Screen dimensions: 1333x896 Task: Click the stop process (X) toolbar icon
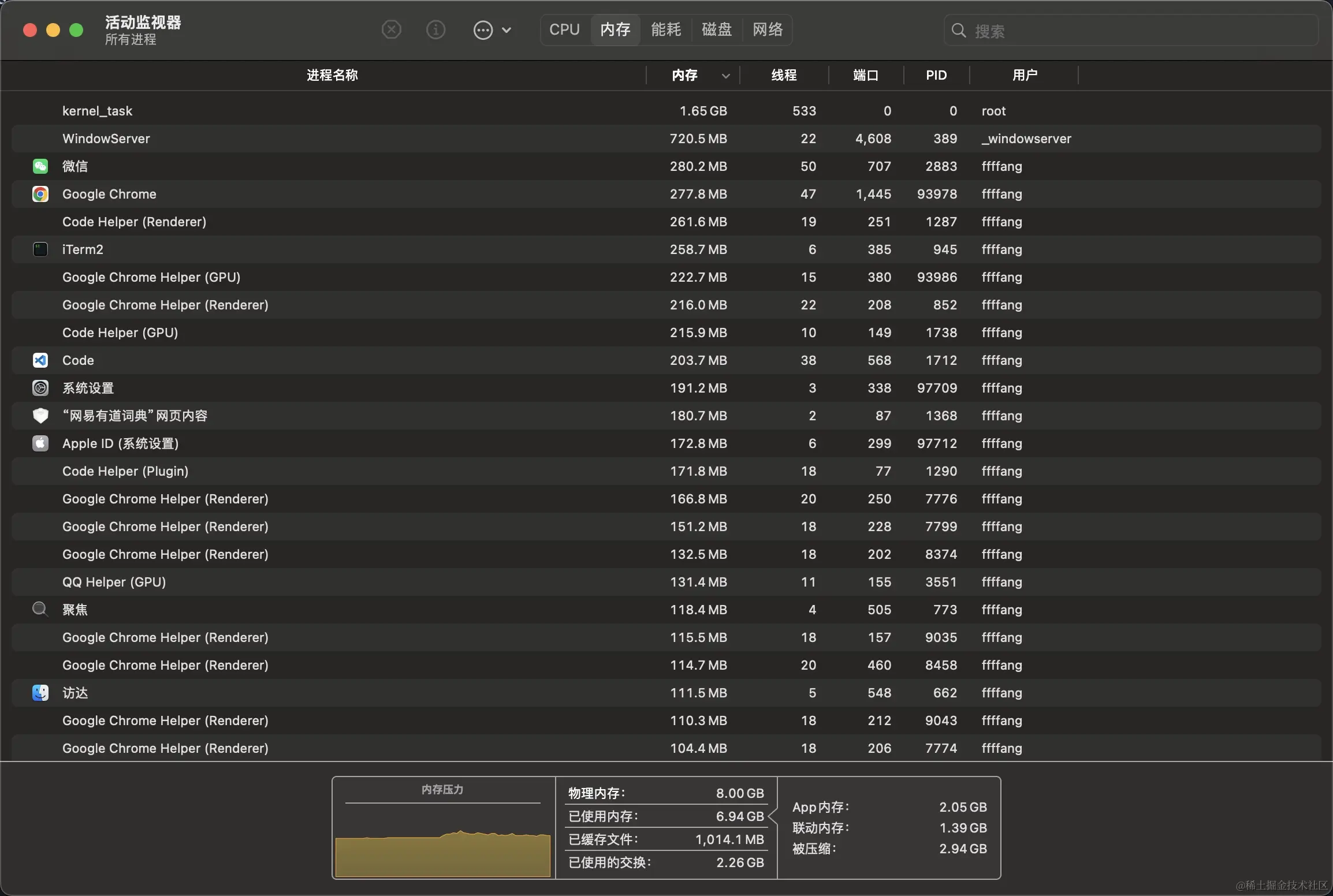coord(392,29)
